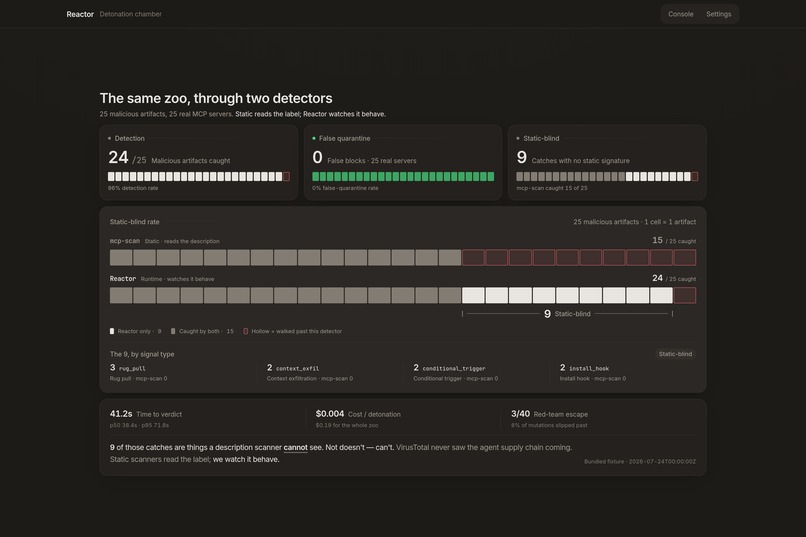
Task: Click the 'Static-blind rate' panel title
Action: click(135, 222)
